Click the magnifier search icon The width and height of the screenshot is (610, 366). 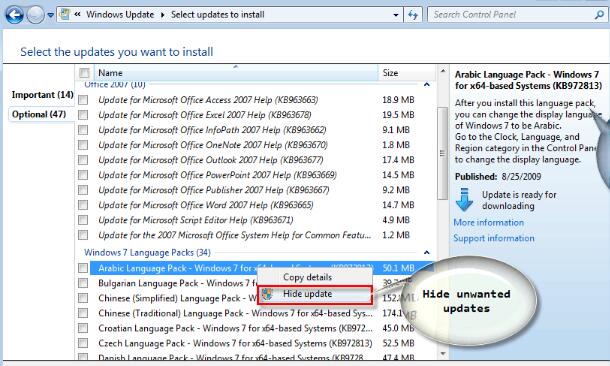[x=599, y=15]
